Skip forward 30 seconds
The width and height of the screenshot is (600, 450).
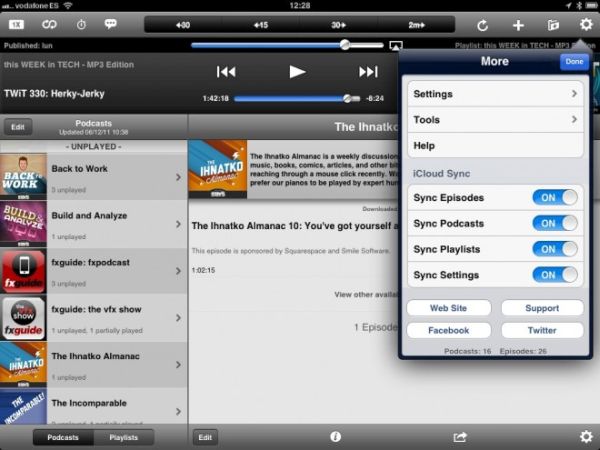[x=339, y=25]
